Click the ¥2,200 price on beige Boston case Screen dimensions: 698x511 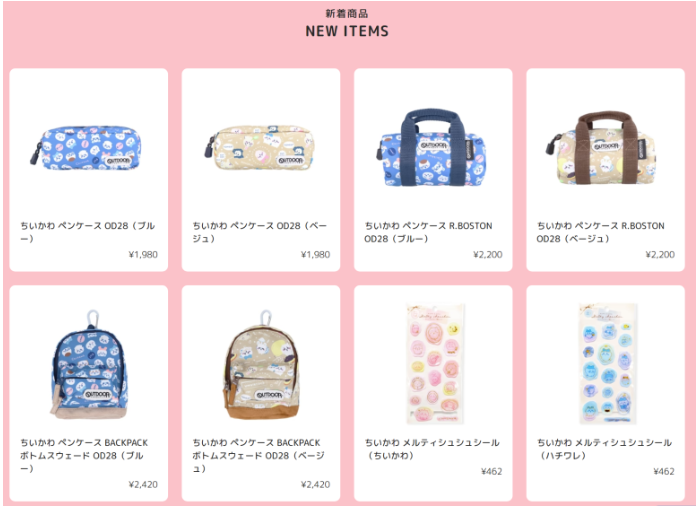(x=660, y=255)
